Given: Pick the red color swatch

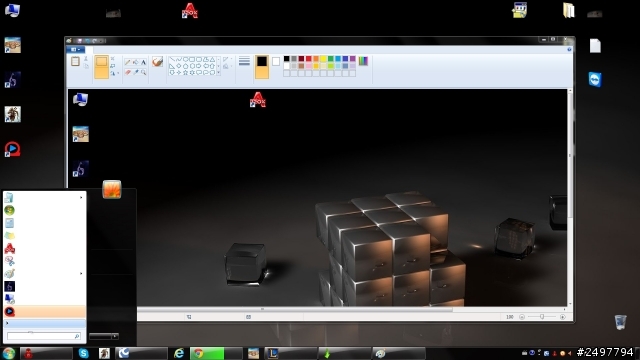Looking at the screenshot, I should (x=309, y=59).
